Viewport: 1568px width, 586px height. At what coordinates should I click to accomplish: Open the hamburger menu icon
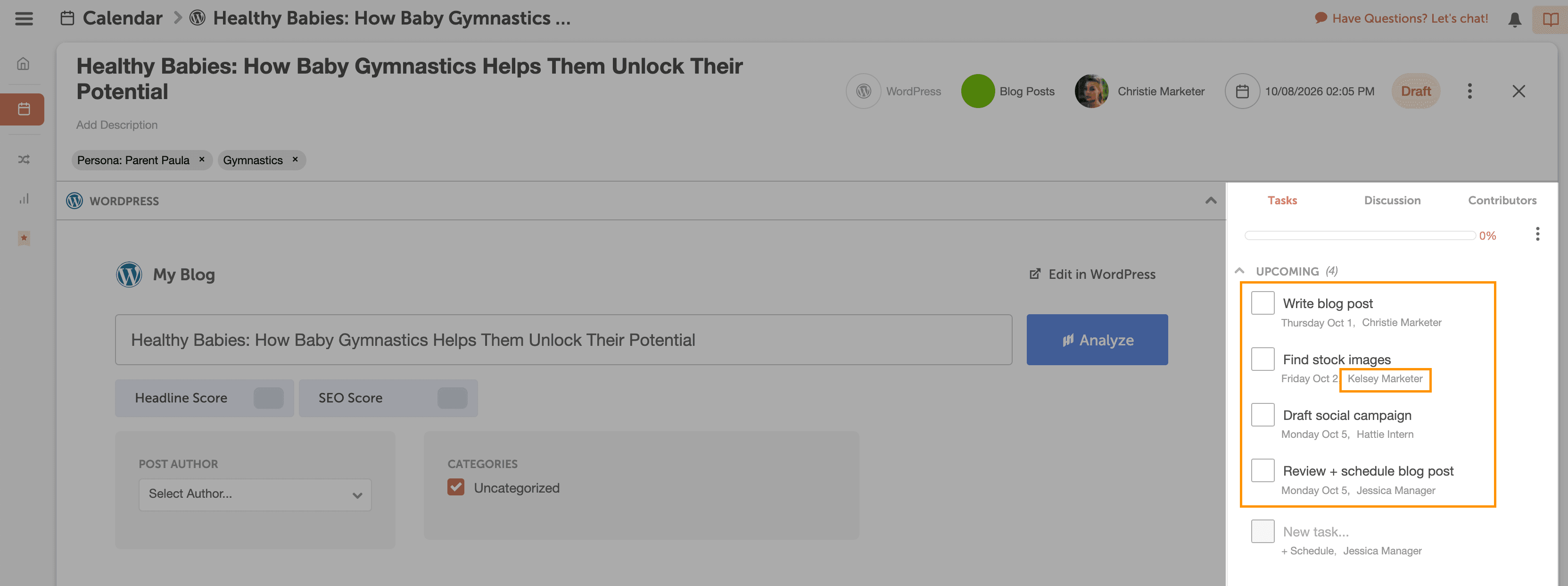[24, 19]
